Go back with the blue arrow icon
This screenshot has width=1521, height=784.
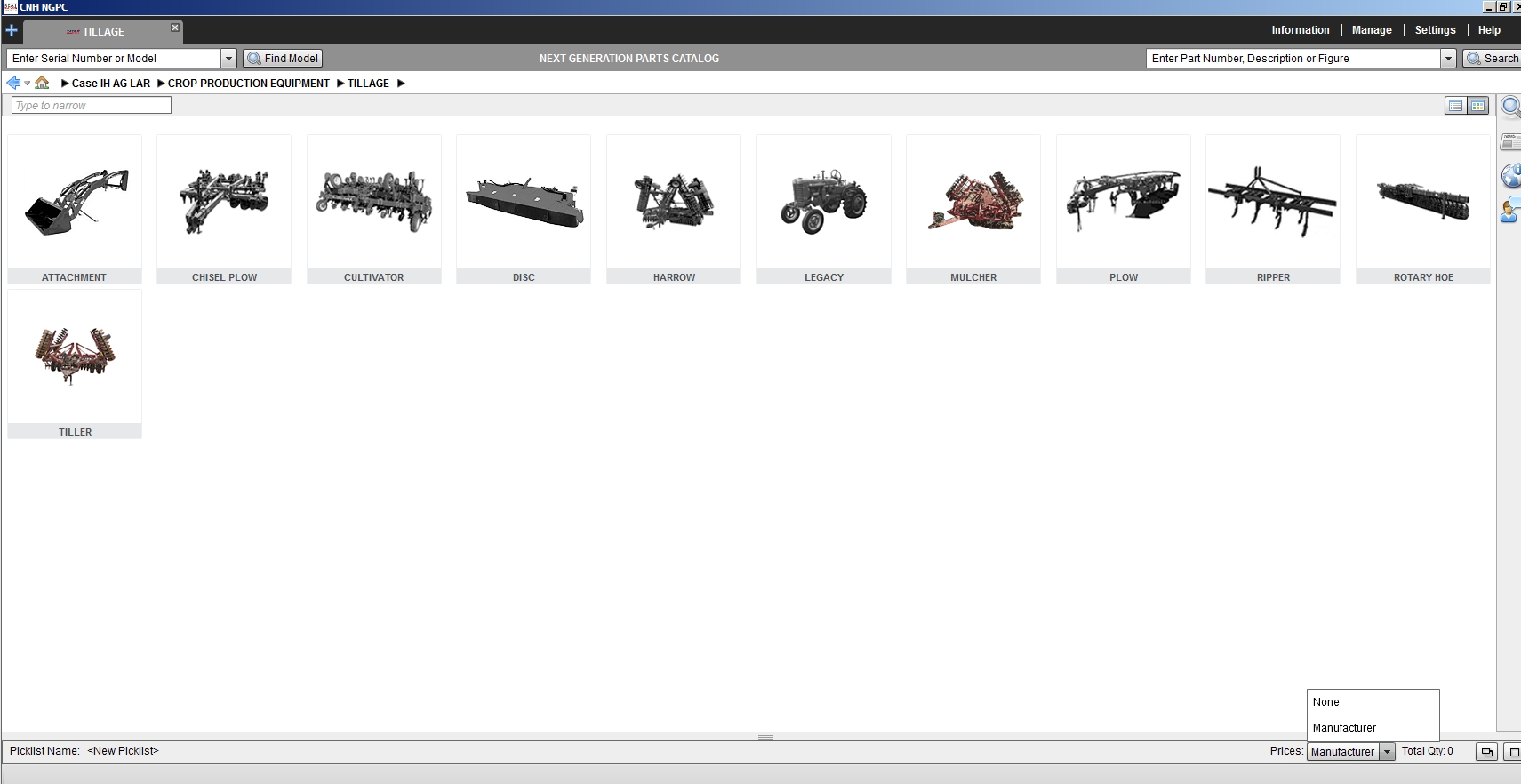(x=13, y=83)
